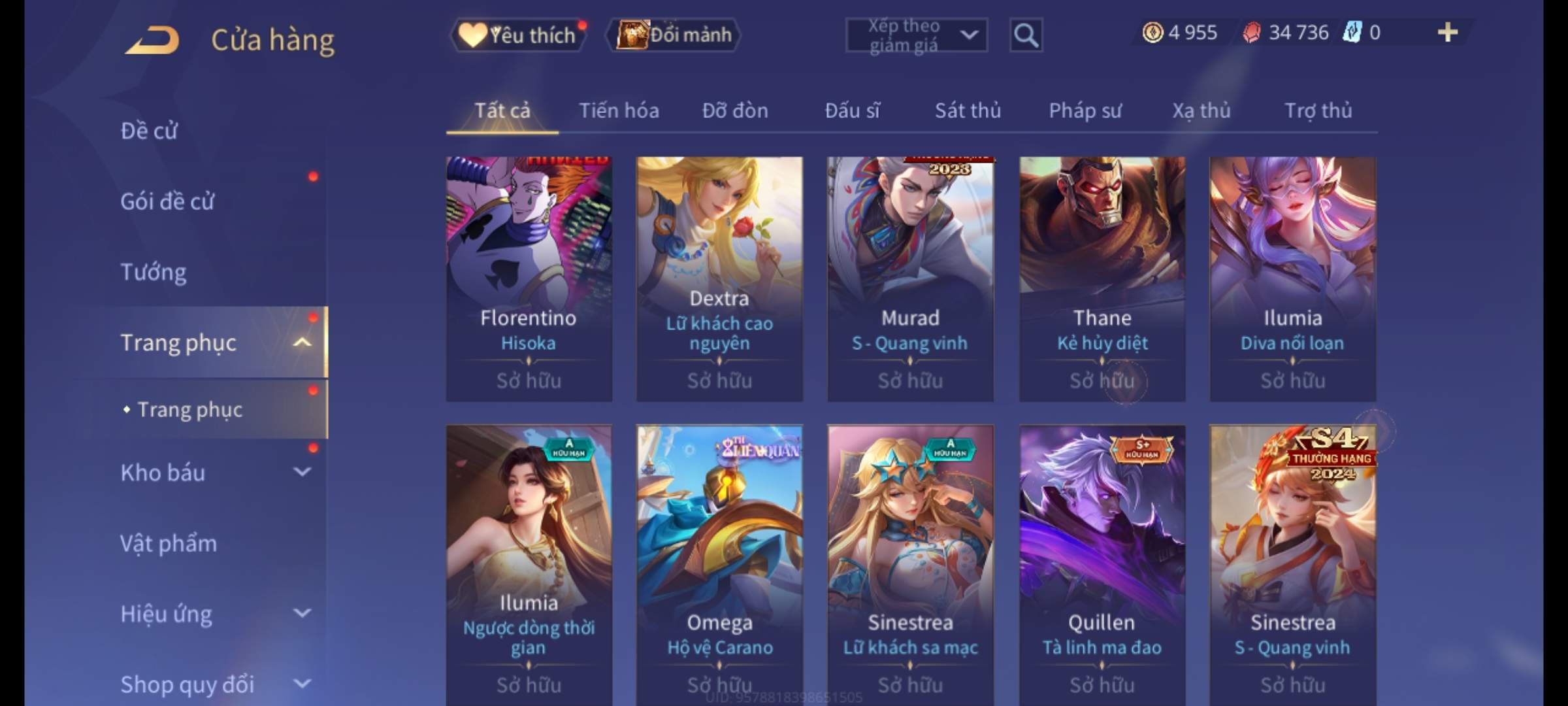1568x706 pixels.
Task: Open the Xếp theo giảm giá dropdown
Action: [917, 35]
